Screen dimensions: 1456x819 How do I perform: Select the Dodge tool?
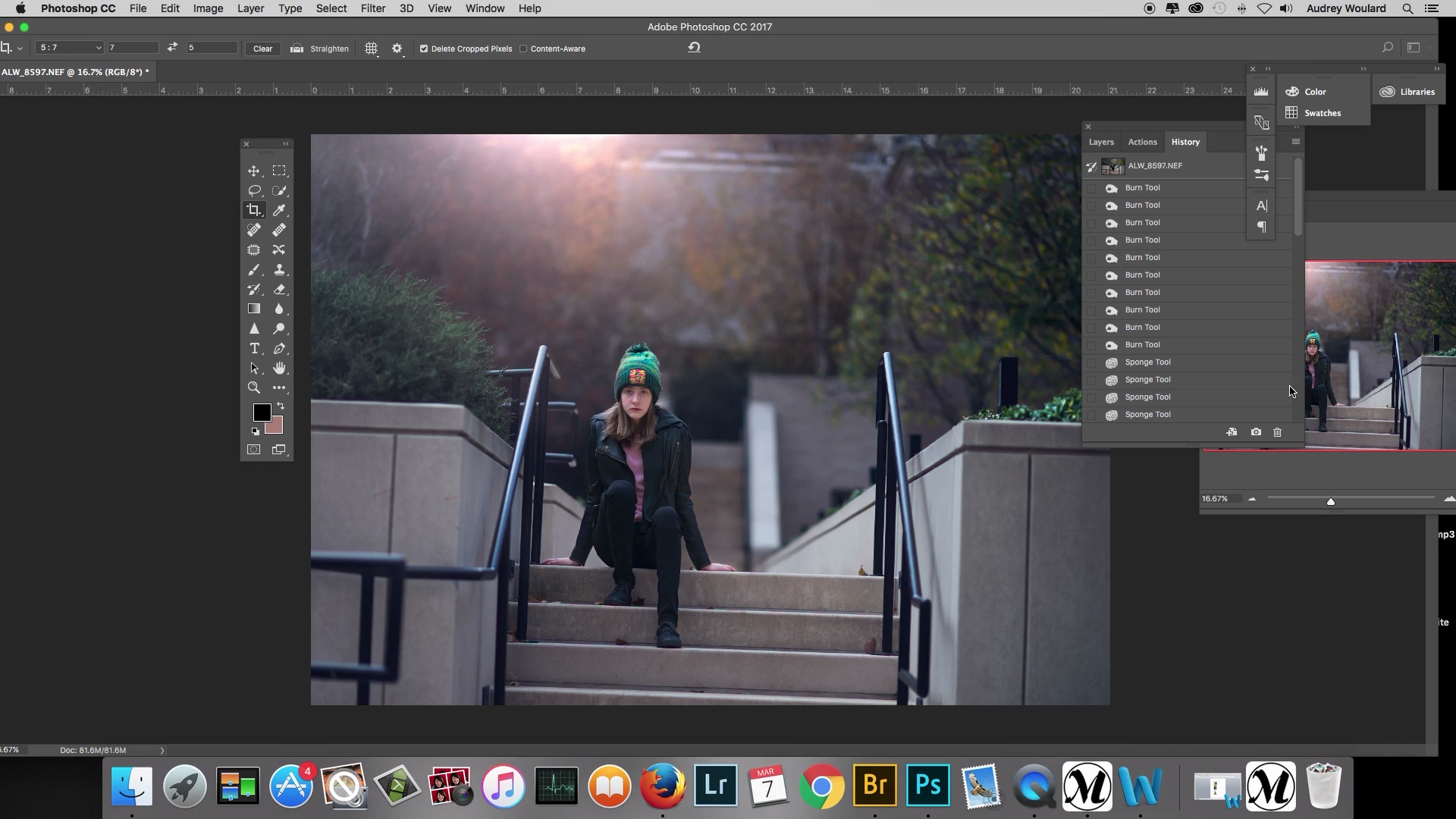click(279, 328)
